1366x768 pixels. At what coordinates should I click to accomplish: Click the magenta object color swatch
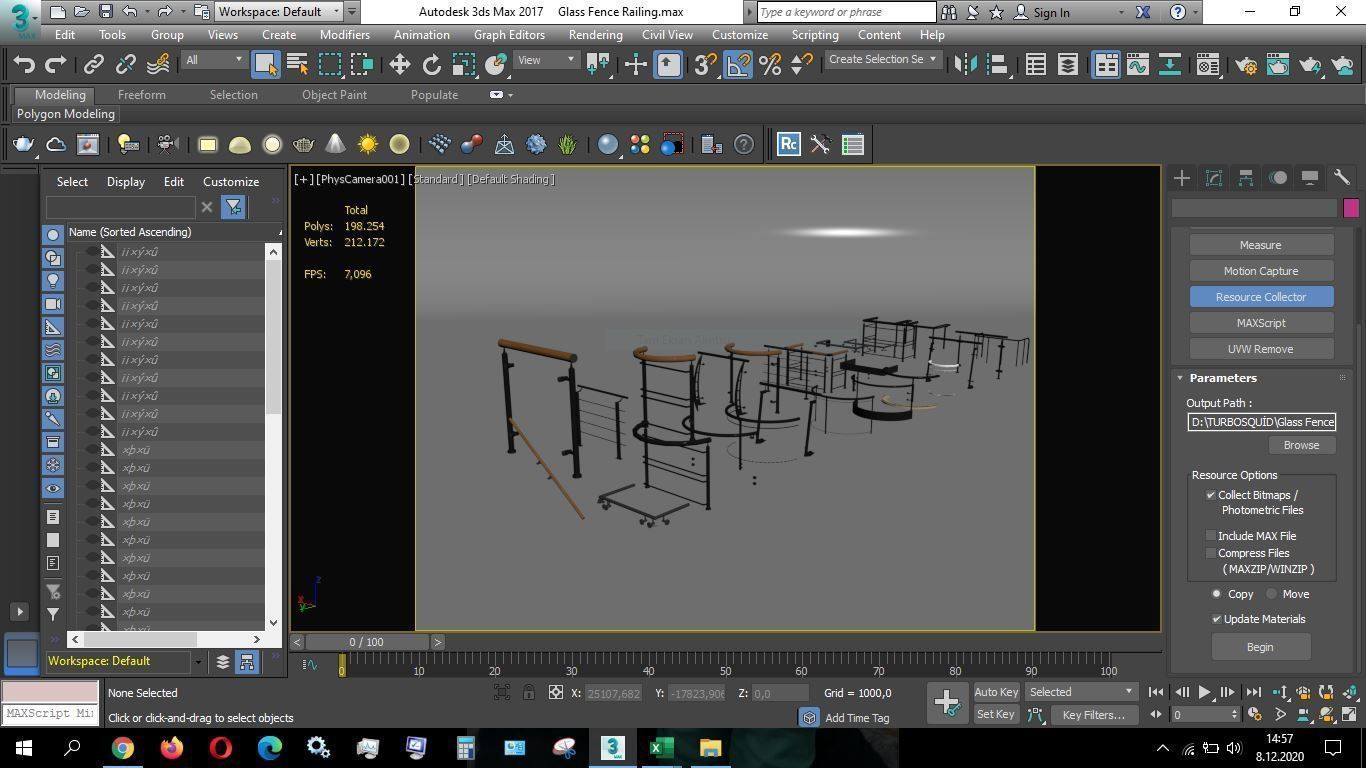point(1351,208)
